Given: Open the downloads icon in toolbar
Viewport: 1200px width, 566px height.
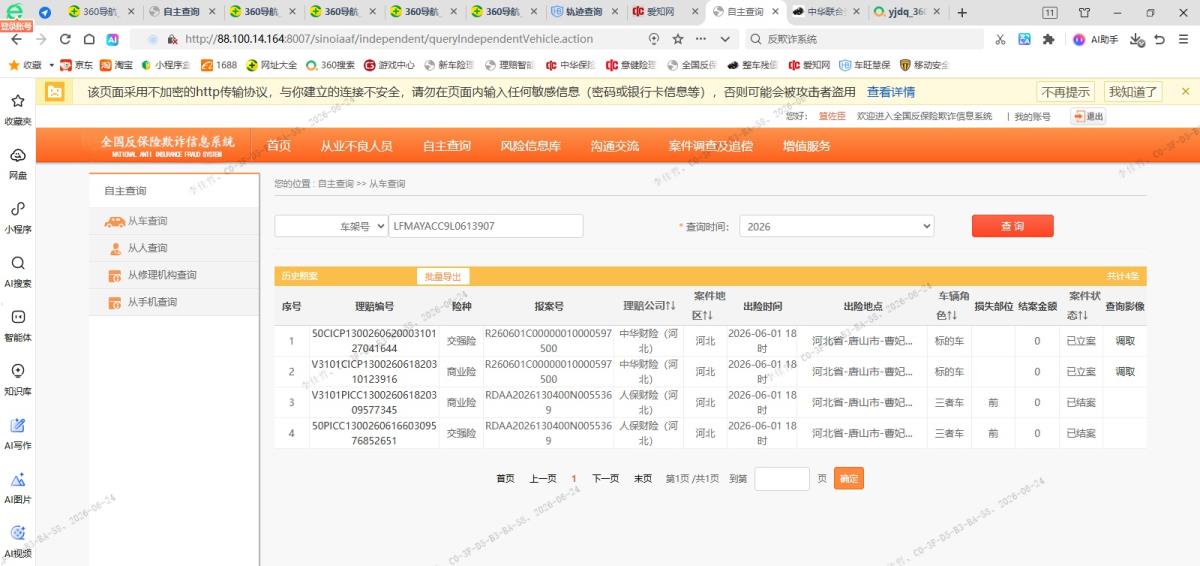Looking at the screenshot, I should coord(1137,39).
